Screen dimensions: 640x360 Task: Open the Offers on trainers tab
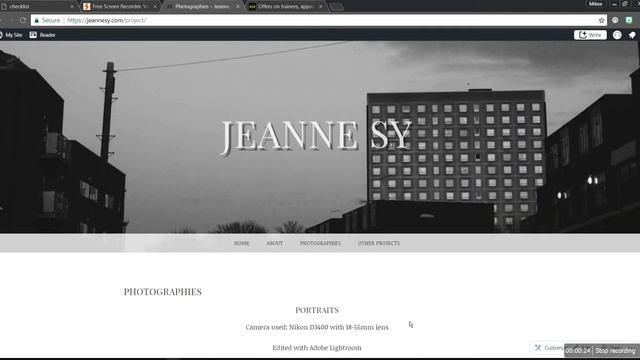[x=285, y=7]
